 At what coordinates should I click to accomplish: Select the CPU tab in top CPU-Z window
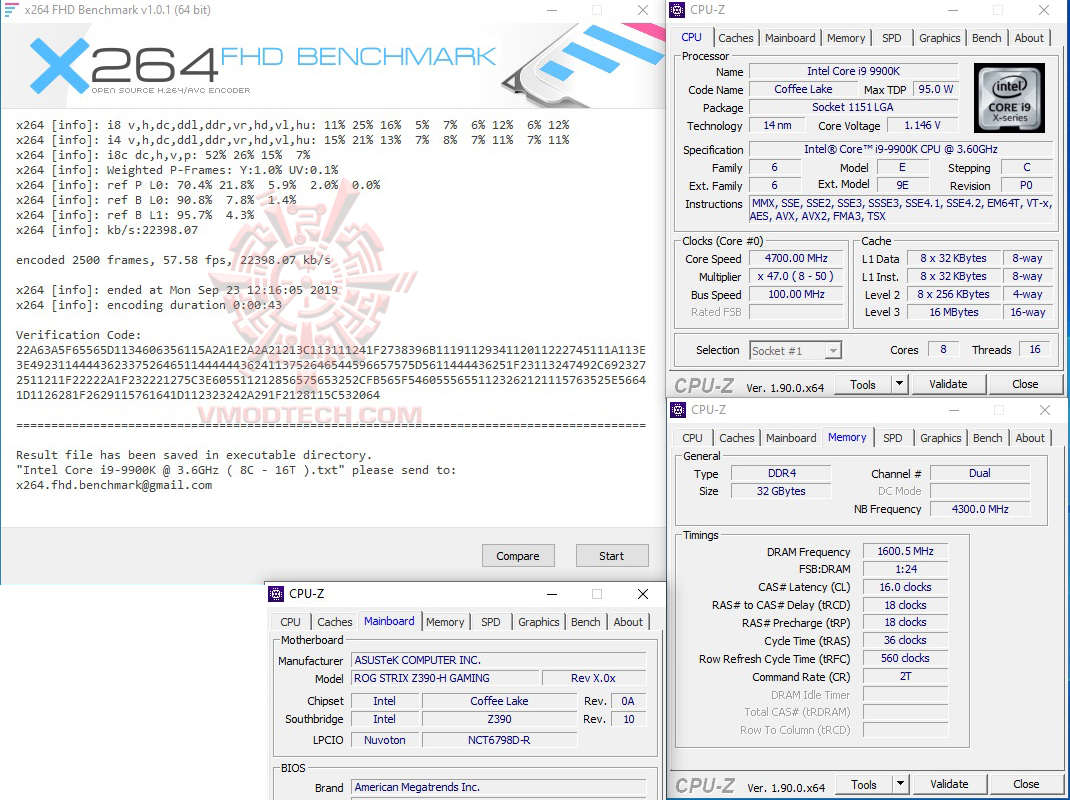[x=691, y=37]
